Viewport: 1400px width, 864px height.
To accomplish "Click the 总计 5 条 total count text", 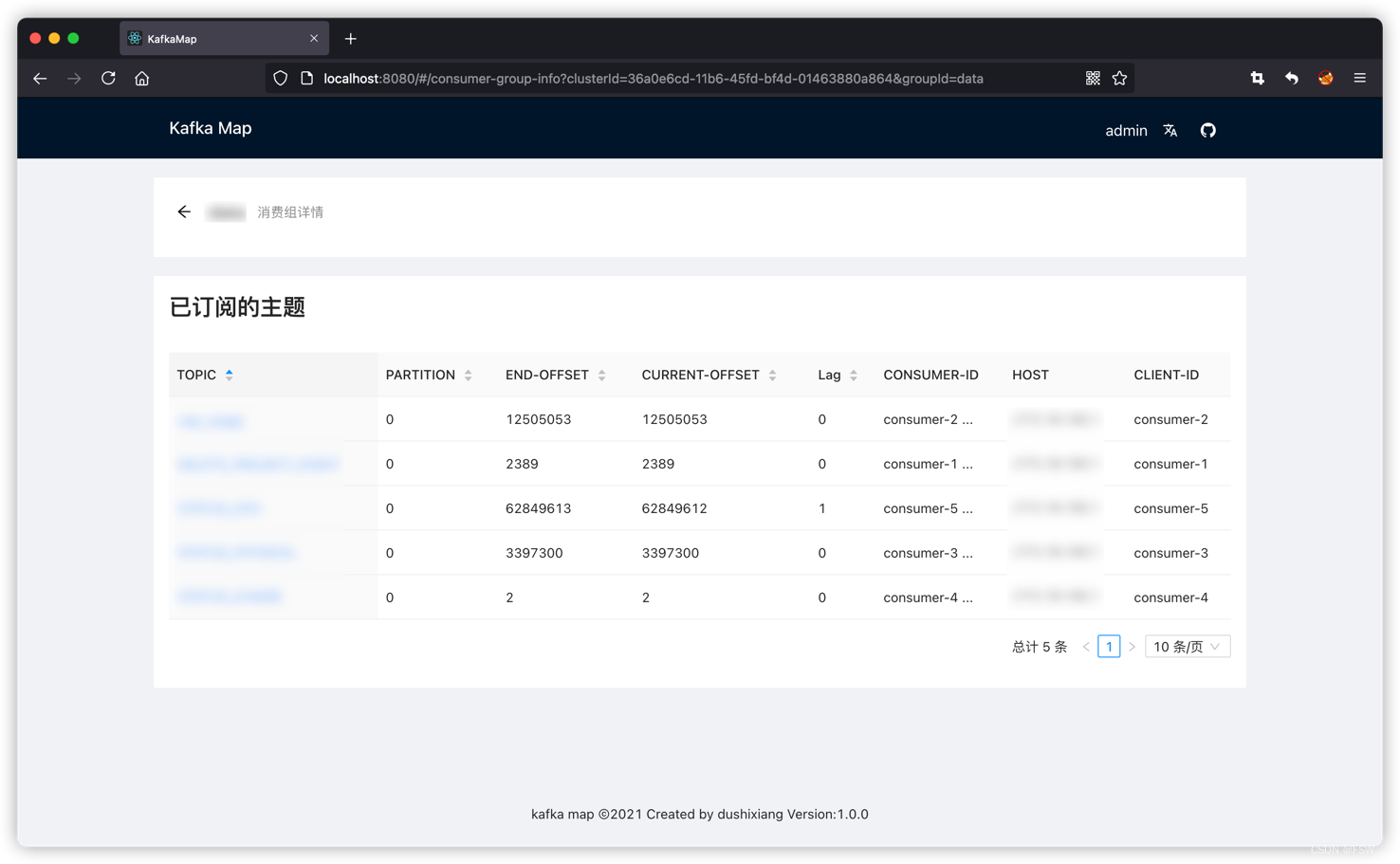I will [x=1040, y=647].
